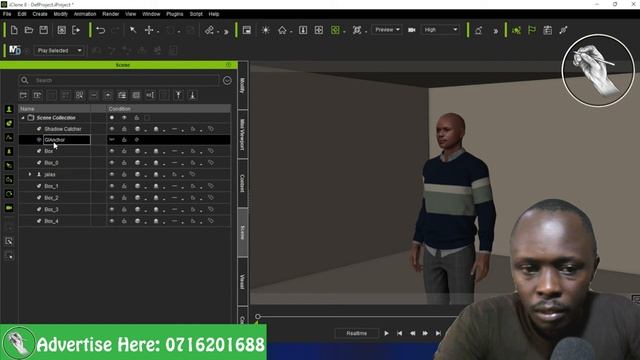Click the green flag icon in the toolbar
This screenshot has height=360, width=640.
[x=532, y=30]
